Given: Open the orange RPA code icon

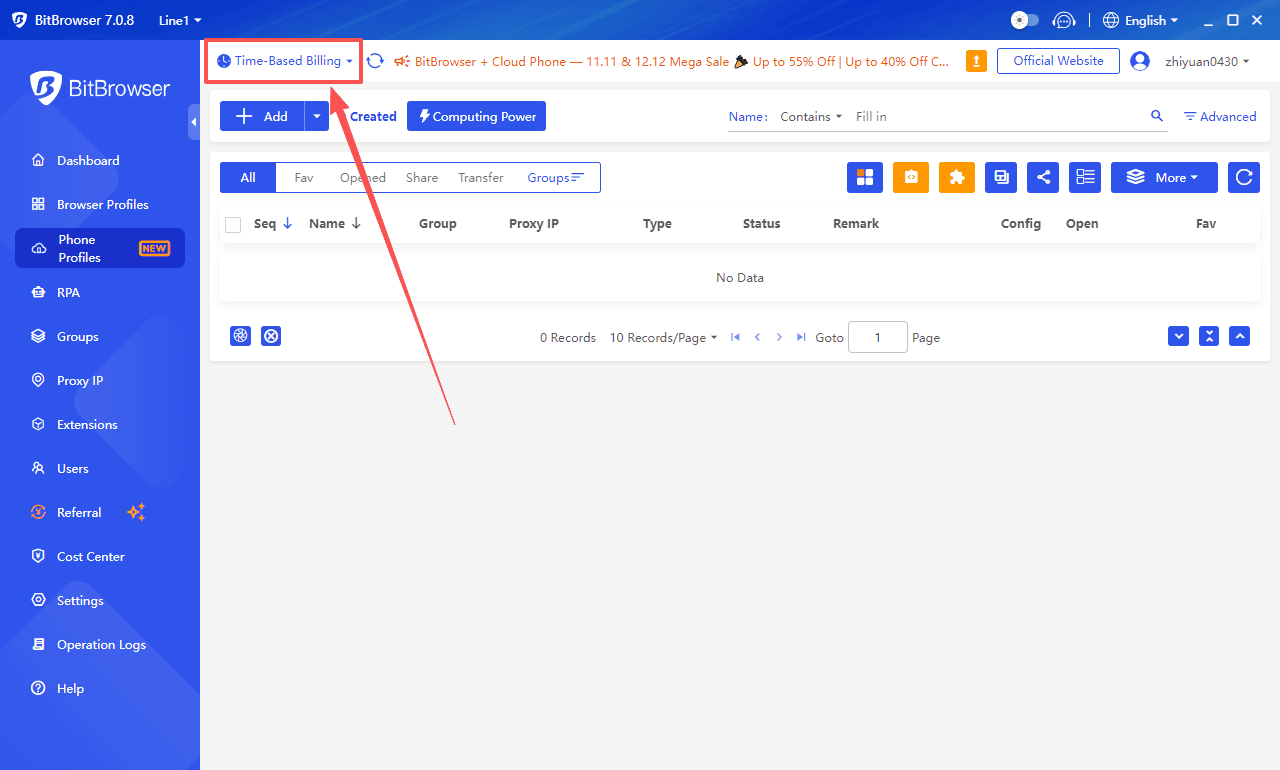Looking at the screenshot, I should coord(910,177).
